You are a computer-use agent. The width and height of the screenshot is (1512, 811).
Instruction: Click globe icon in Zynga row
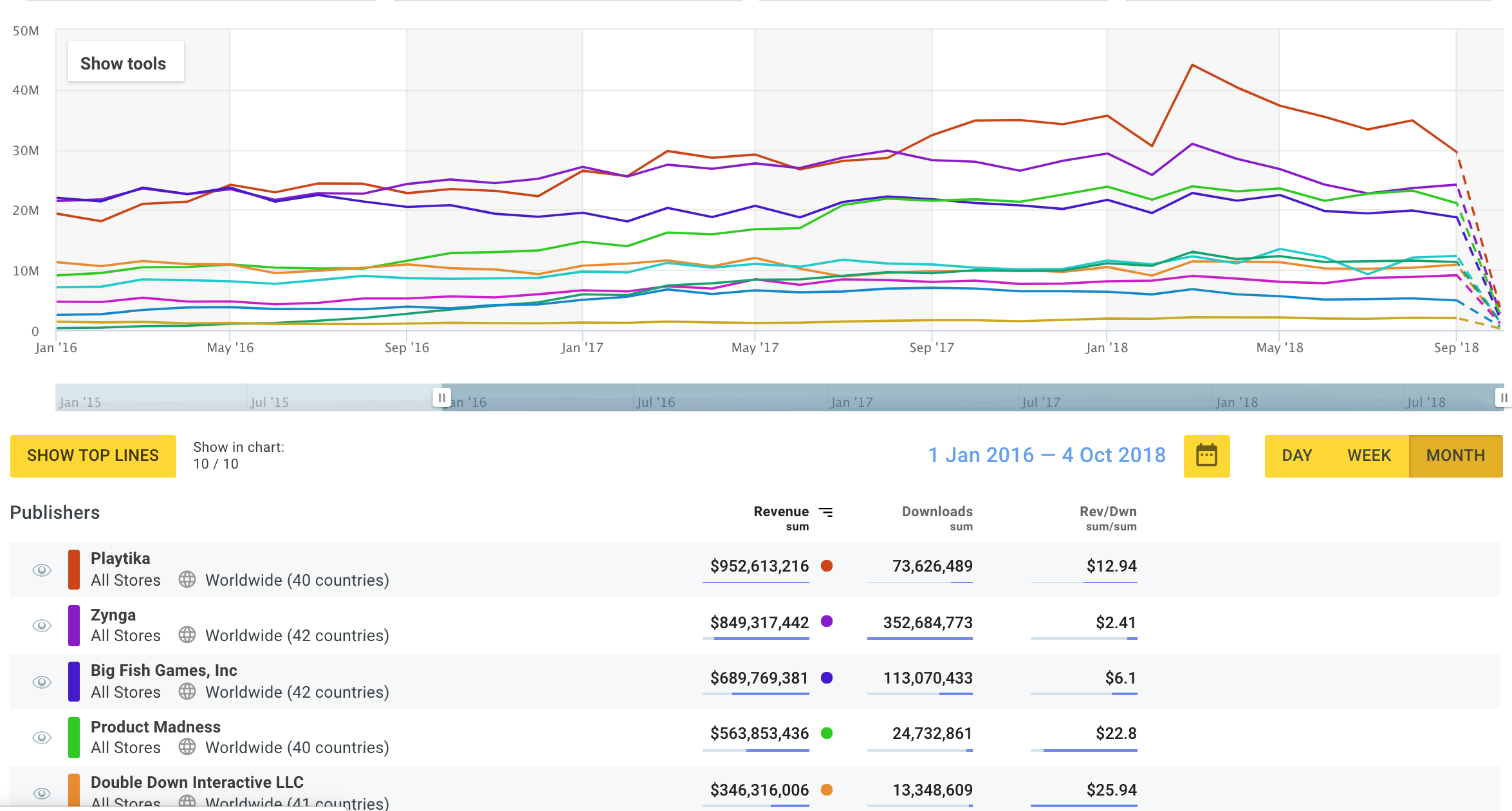[x=187, y=635]
